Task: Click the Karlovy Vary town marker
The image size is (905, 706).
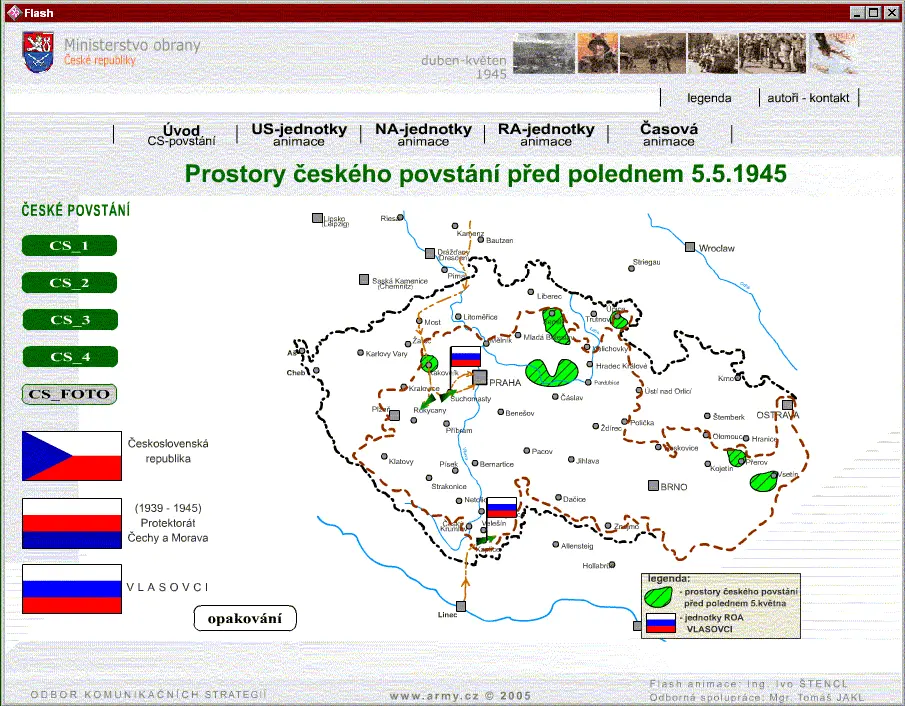Action: 361,353
